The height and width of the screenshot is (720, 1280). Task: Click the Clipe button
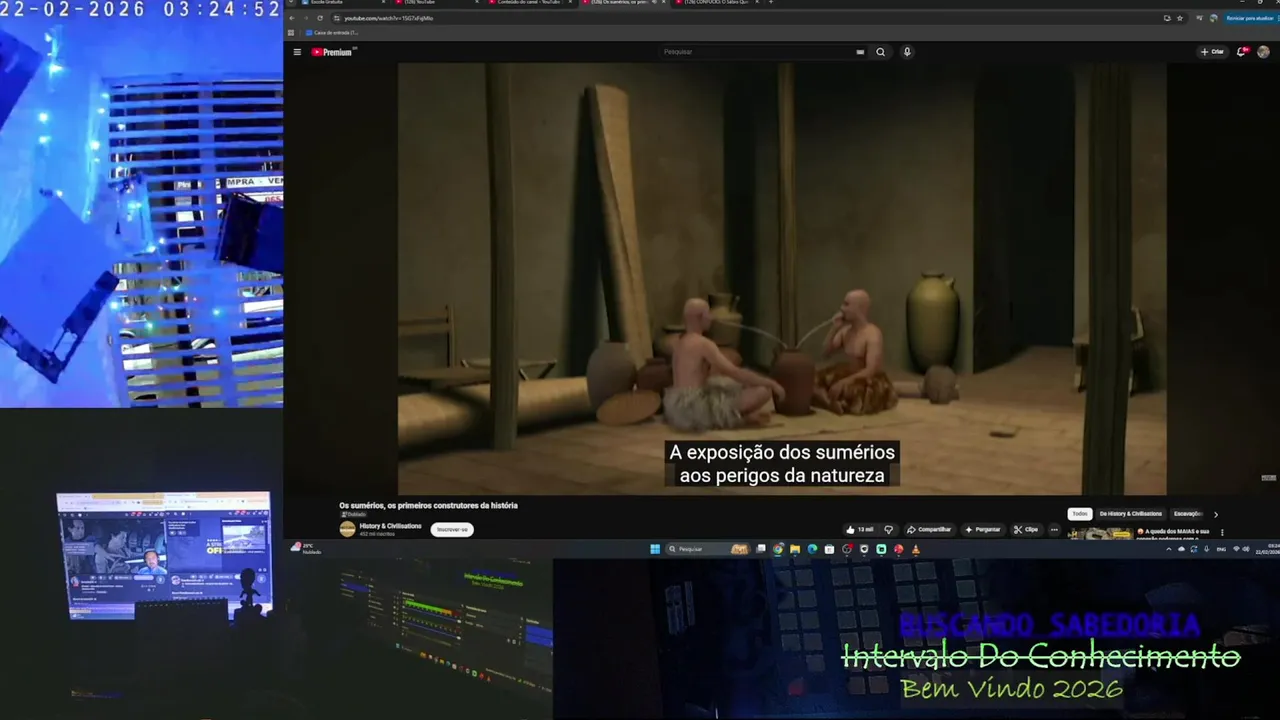pos(1026,529)
